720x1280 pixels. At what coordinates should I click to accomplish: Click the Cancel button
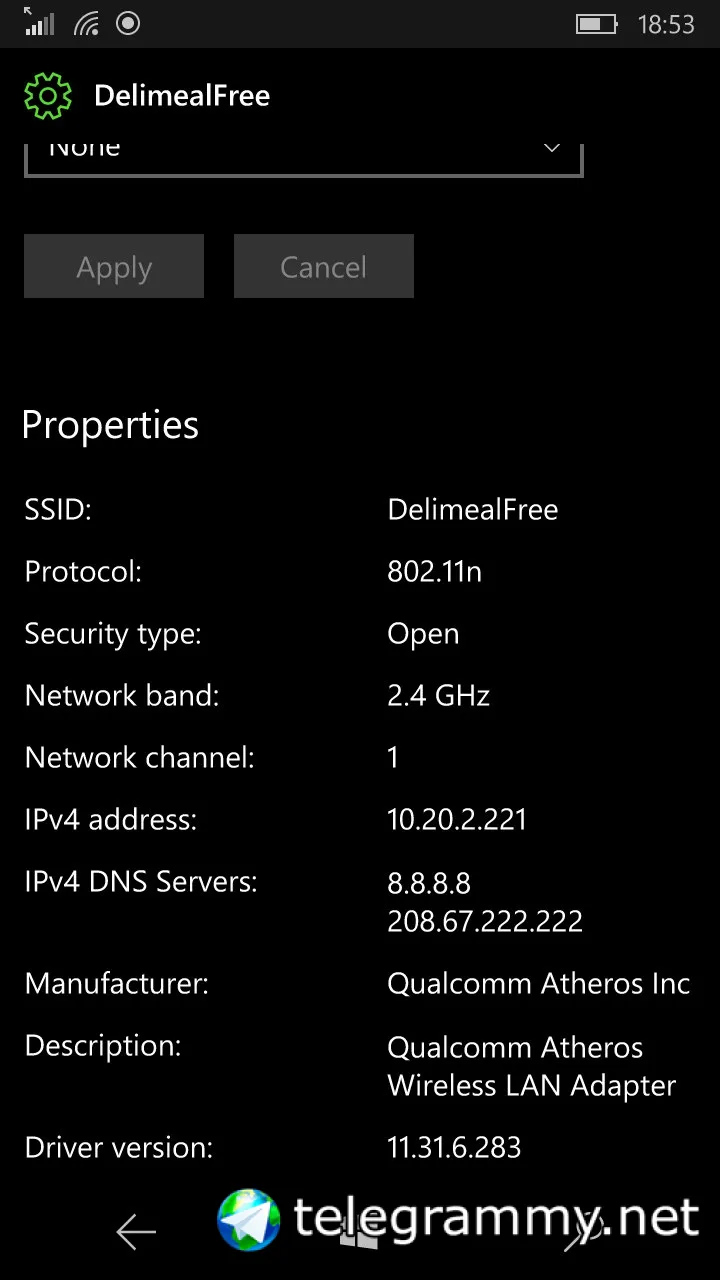pos(324,266)
